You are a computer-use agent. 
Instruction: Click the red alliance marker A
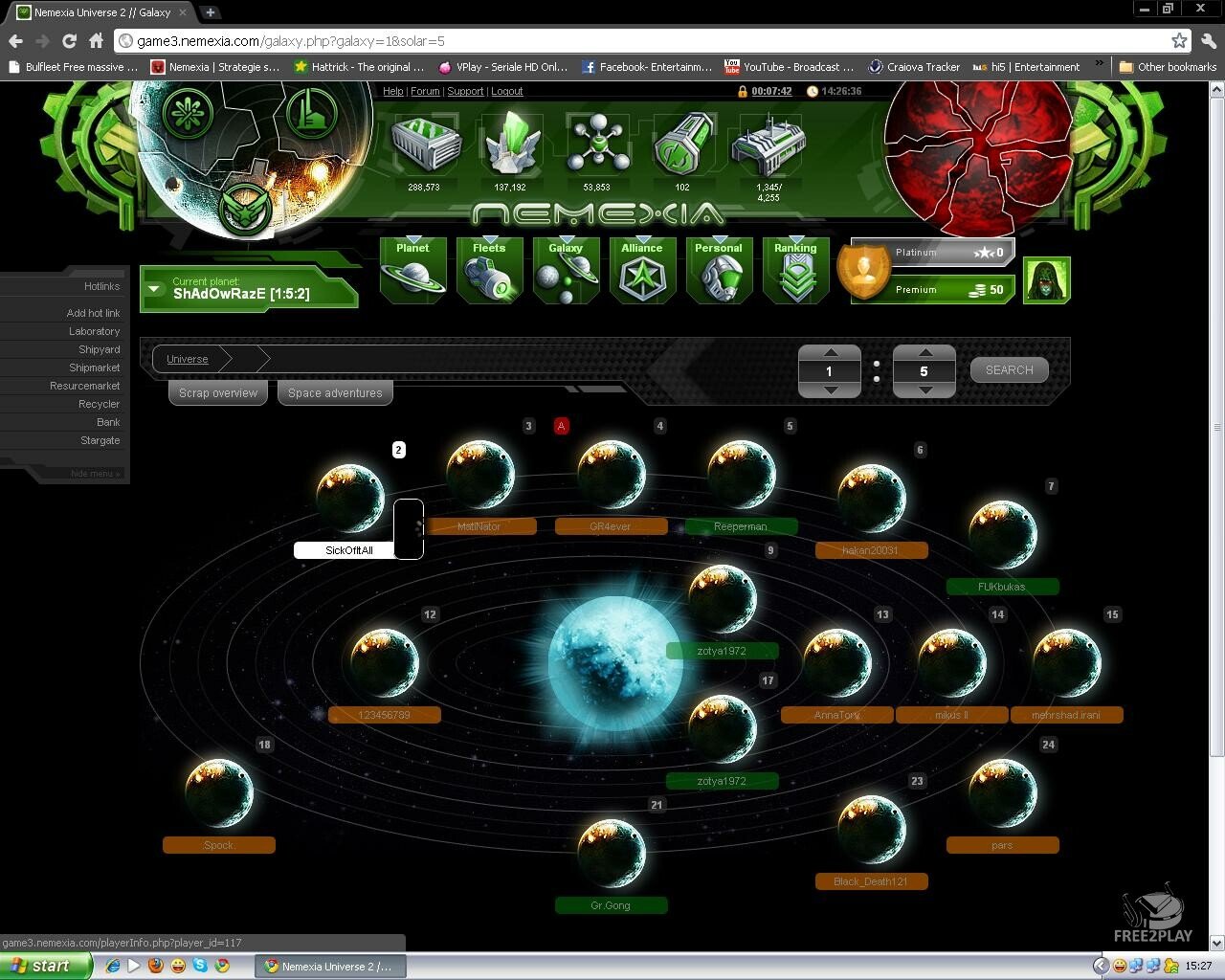pyautogui.click(x=562, y=426)
